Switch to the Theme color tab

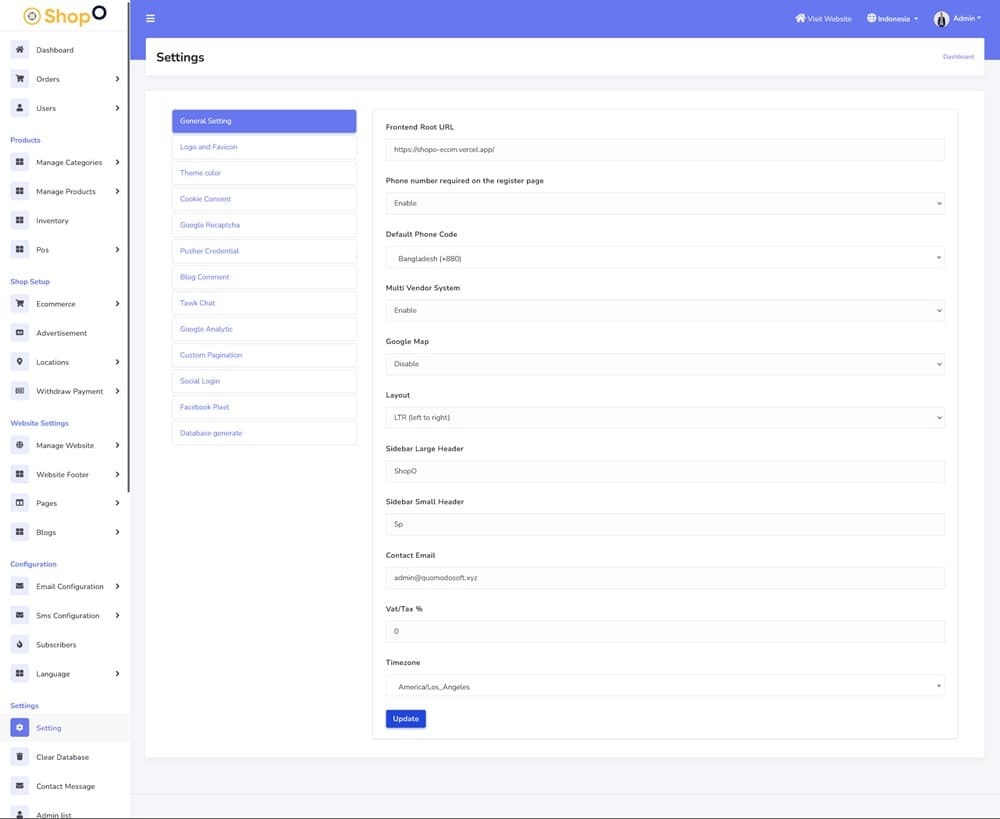click(264, 173)
